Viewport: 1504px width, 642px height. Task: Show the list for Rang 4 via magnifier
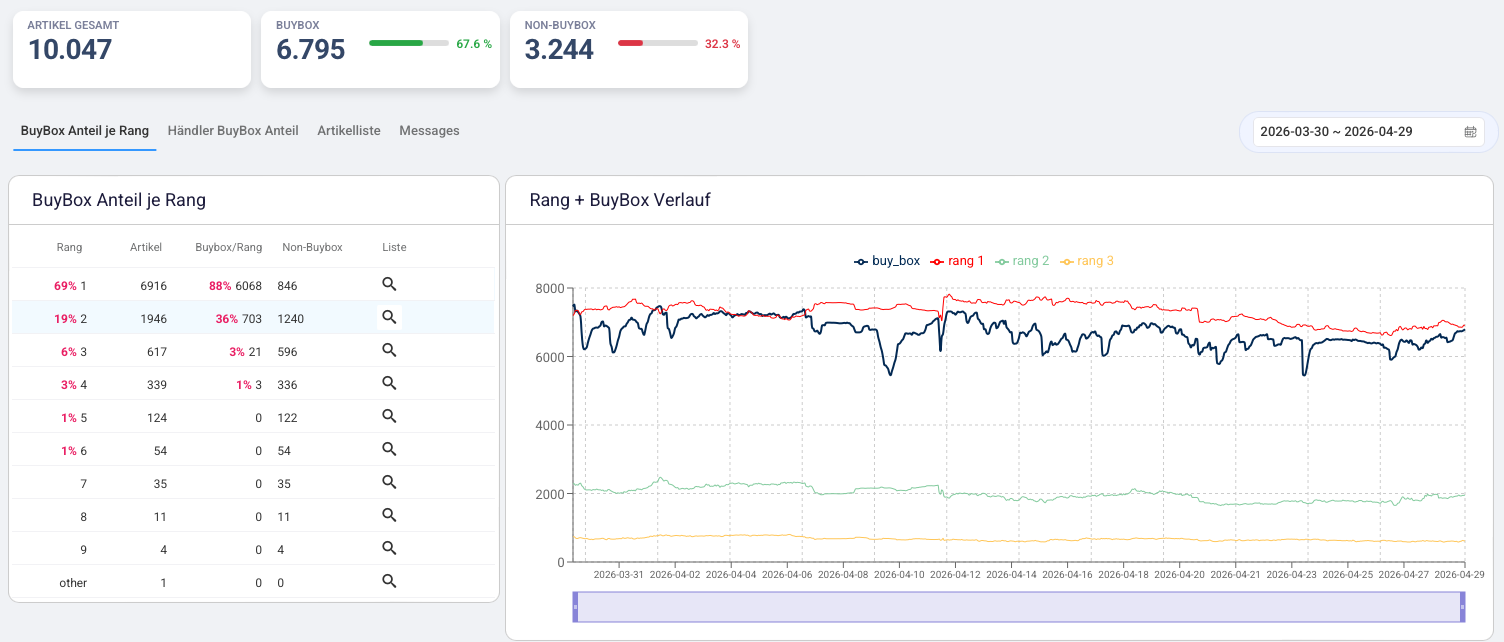390,383
